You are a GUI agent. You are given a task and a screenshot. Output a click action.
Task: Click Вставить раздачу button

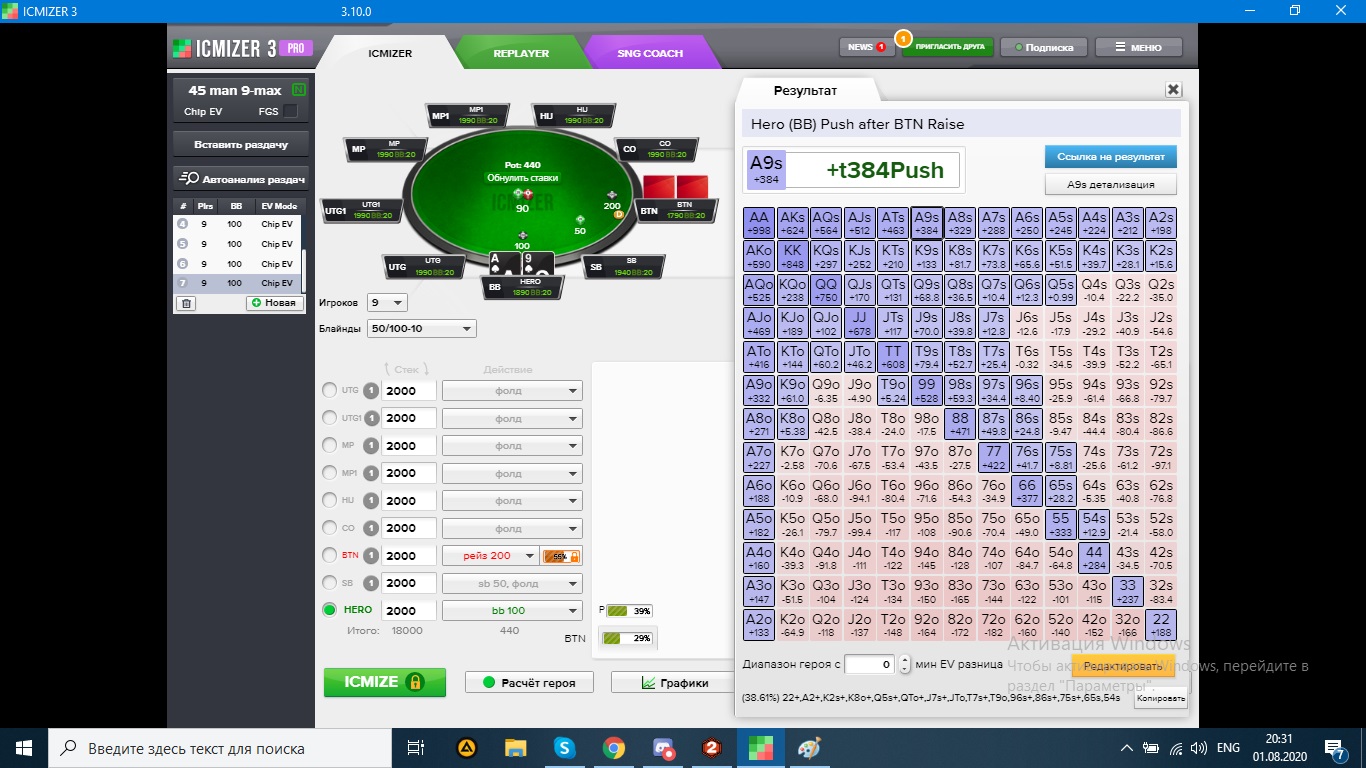(241, 144)
